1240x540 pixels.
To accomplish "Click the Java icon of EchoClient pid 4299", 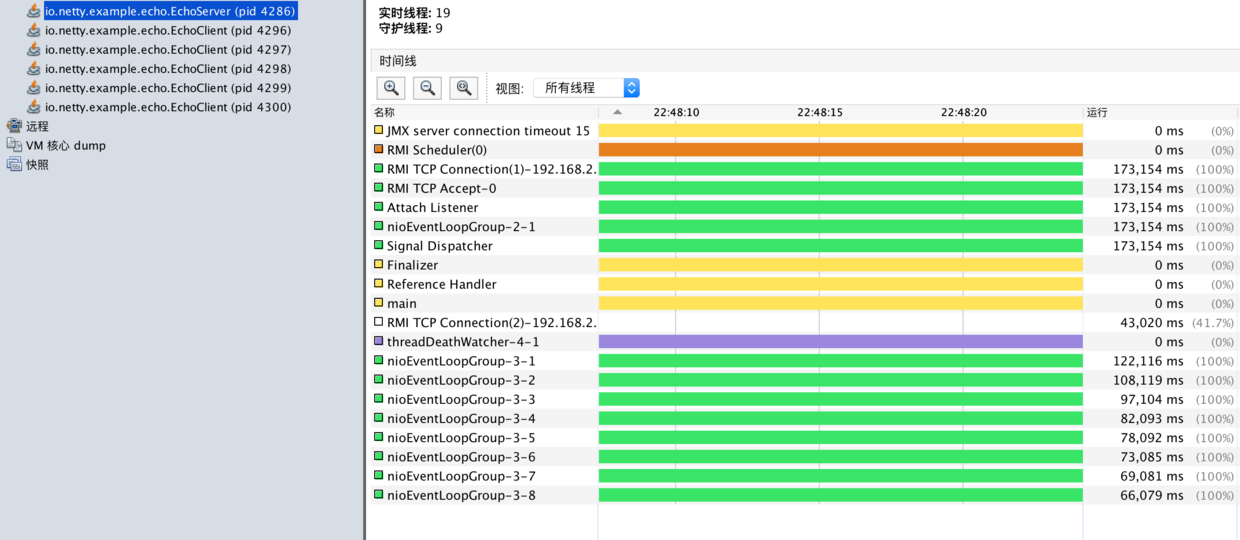I will [35, 87].
